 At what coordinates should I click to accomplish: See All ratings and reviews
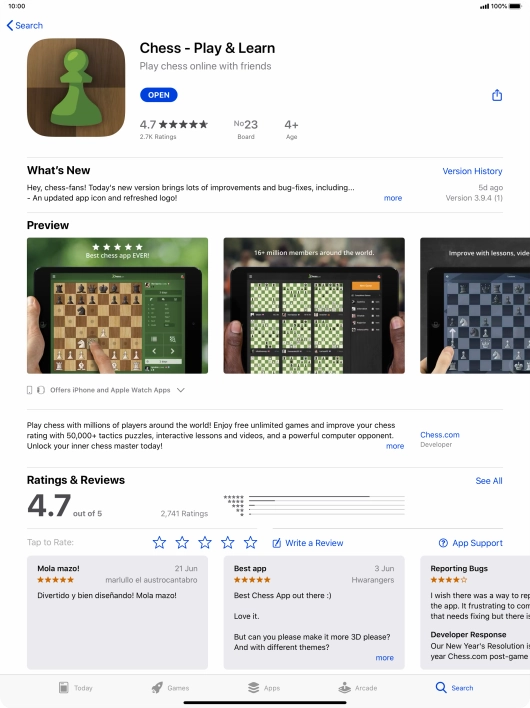(489, 481)
